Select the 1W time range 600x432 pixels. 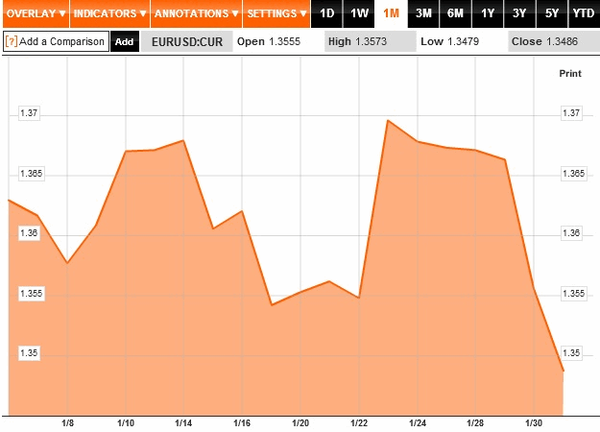coord(359,14)
